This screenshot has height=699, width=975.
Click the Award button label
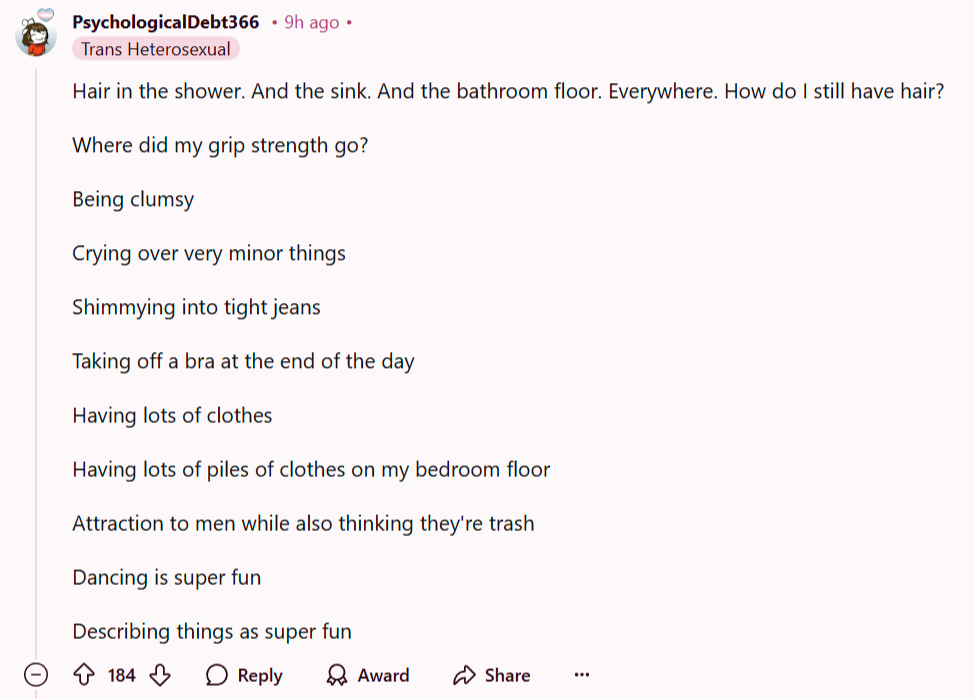[383, 675]
